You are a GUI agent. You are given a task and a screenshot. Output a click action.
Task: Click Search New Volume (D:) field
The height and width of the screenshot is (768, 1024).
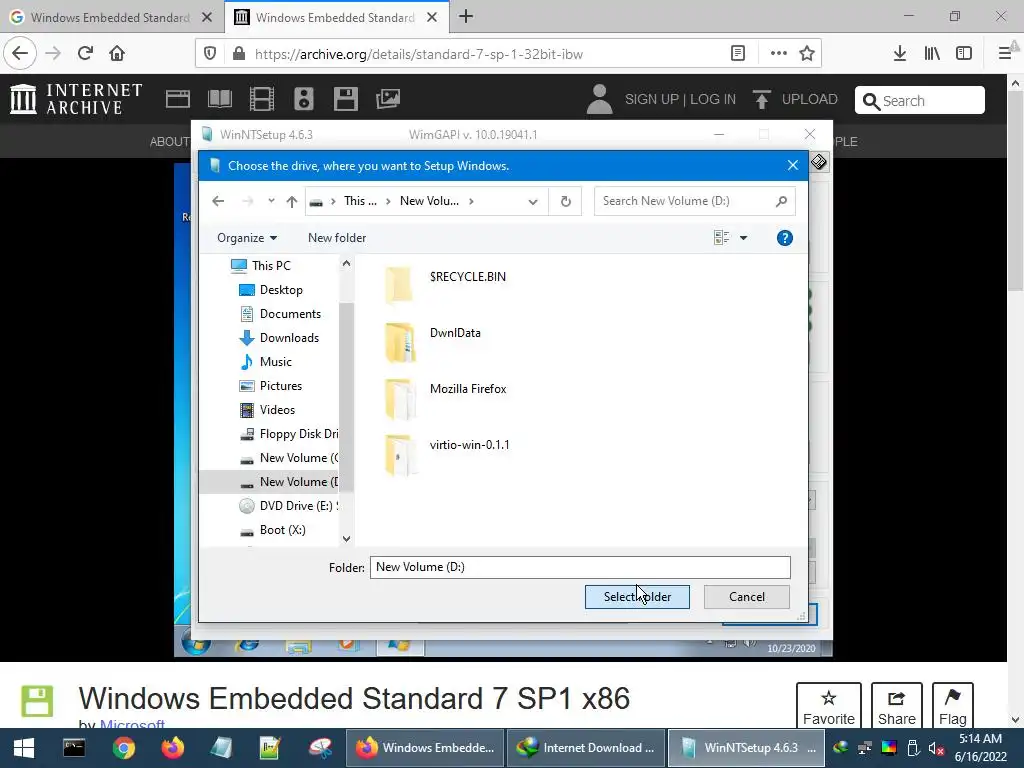[695, 201]
